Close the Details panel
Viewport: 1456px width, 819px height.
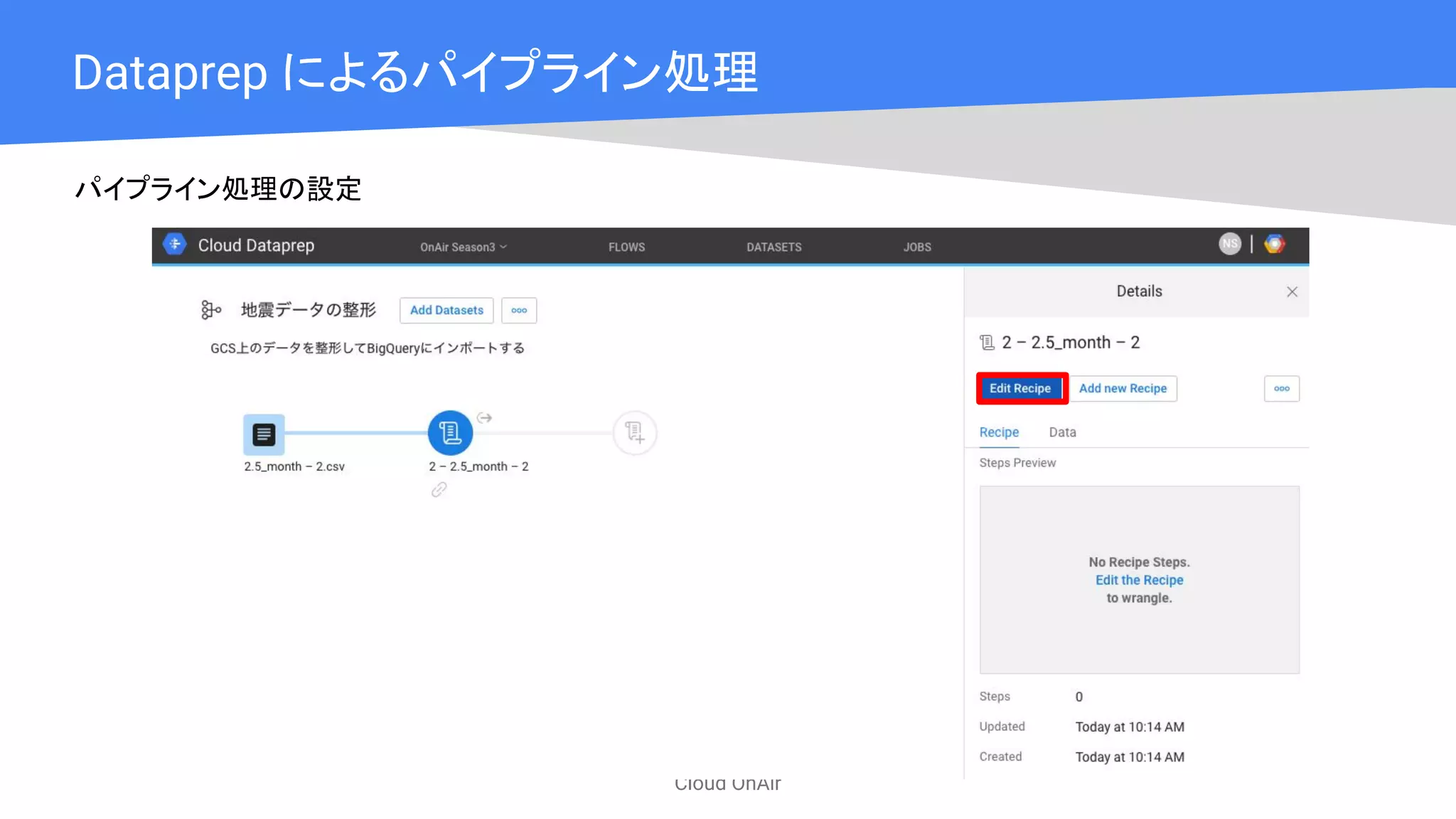(1292, 291)
